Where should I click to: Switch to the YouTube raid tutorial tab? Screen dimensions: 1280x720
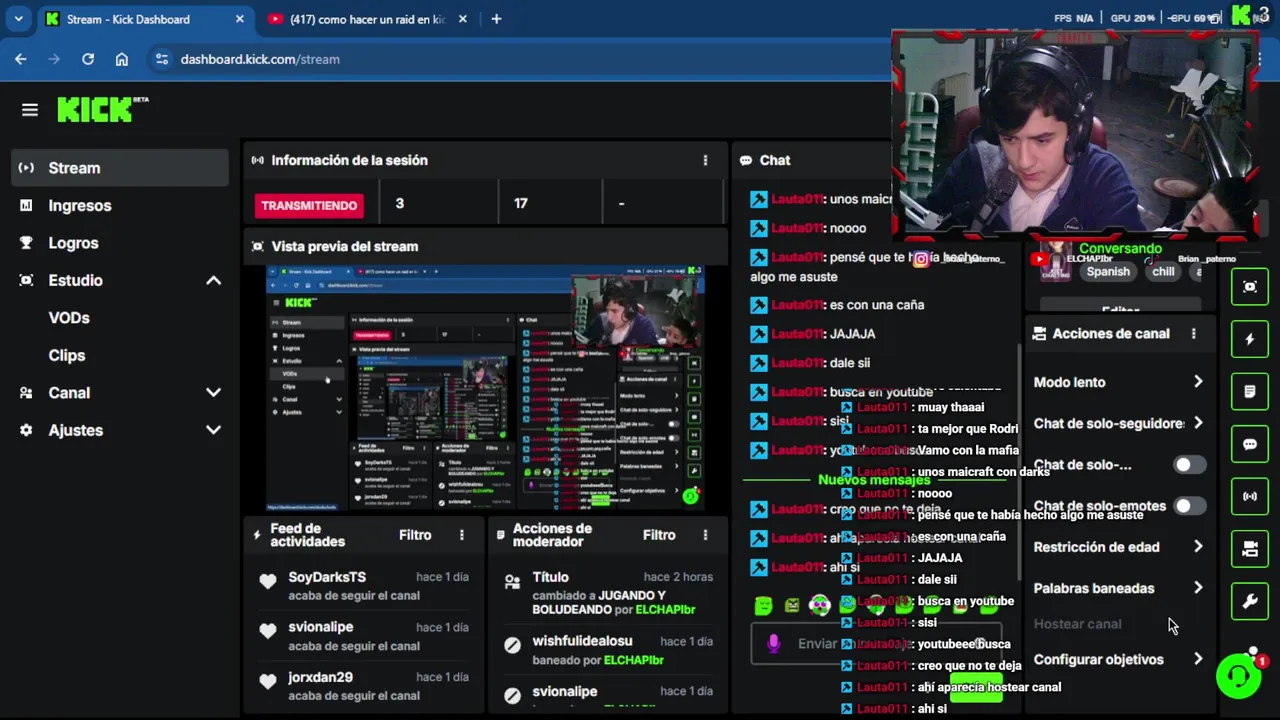(x=366, y=19)
